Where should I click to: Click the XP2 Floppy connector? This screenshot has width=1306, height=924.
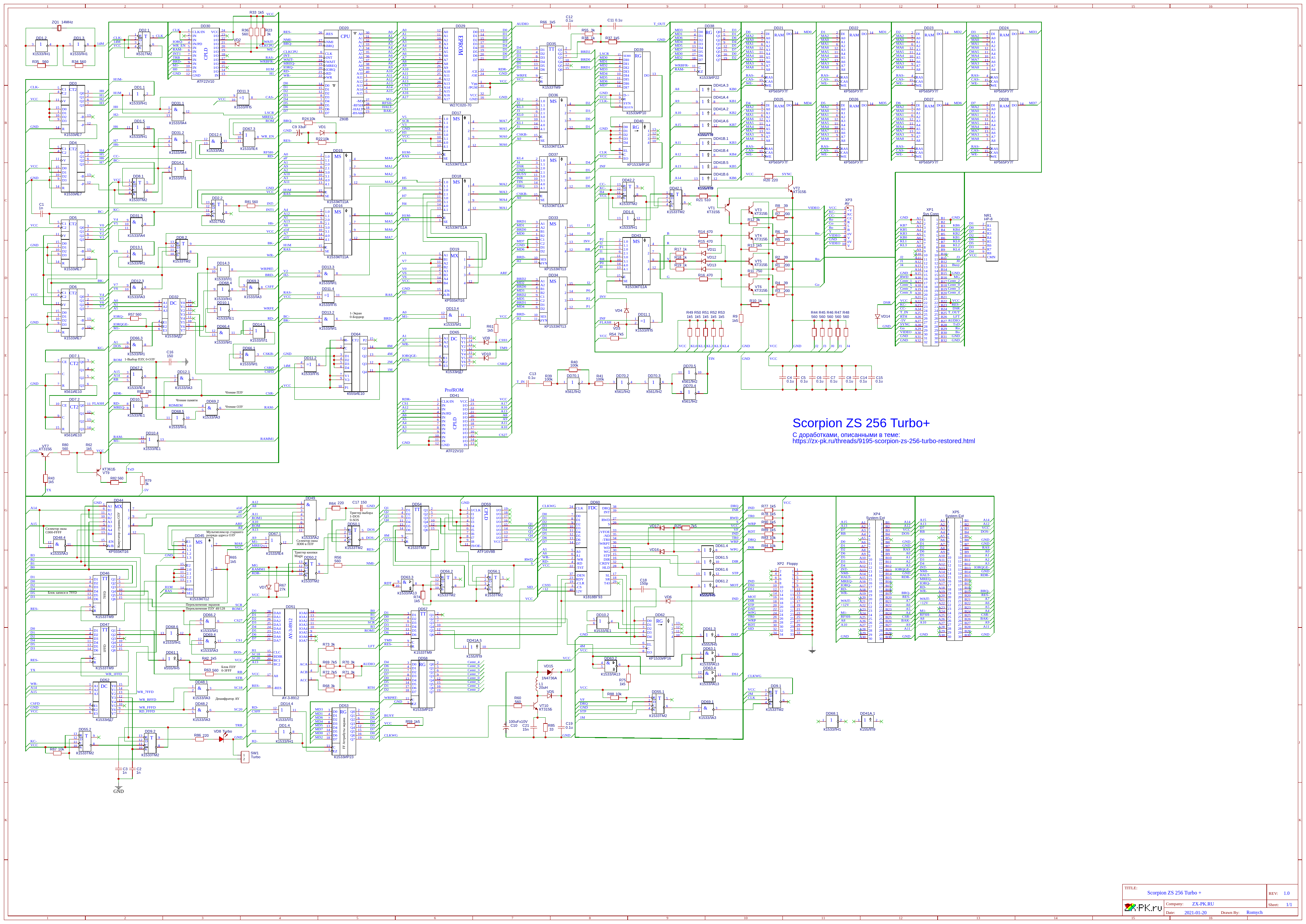(787, 602)
